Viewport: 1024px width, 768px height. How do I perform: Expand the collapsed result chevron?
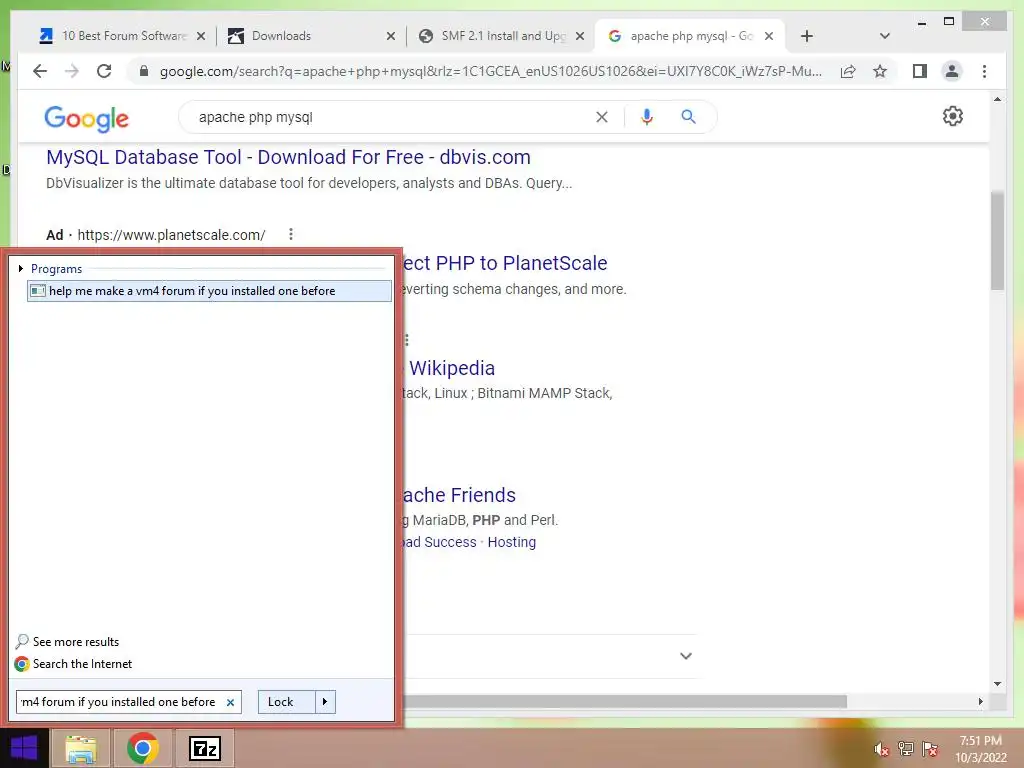click(x=686, y=656)
